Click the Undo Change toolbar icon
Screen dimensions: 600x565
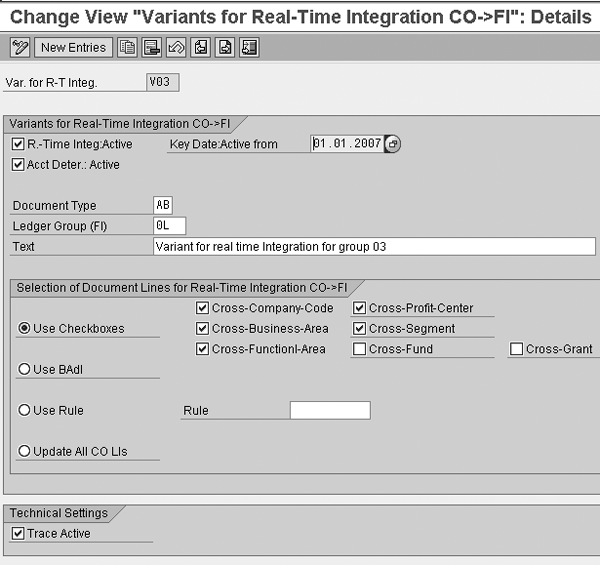coord(176,47)
